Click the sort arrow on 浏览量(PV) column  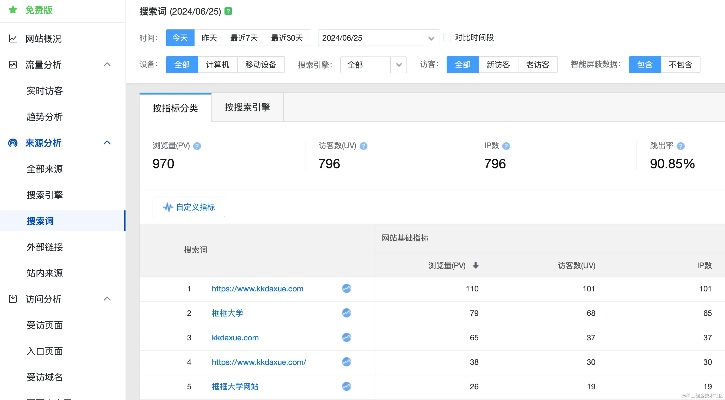tap(475, 265)
